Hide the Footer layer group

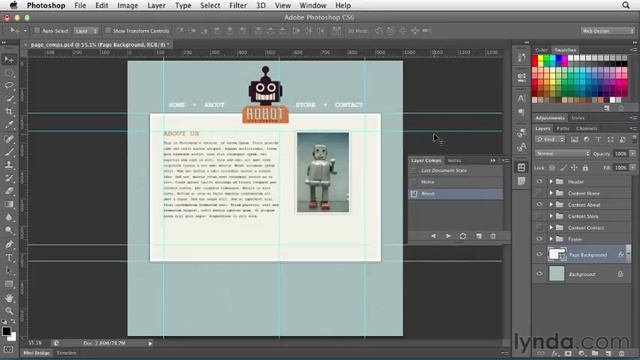pyautogui.click(x=540, y=239)
